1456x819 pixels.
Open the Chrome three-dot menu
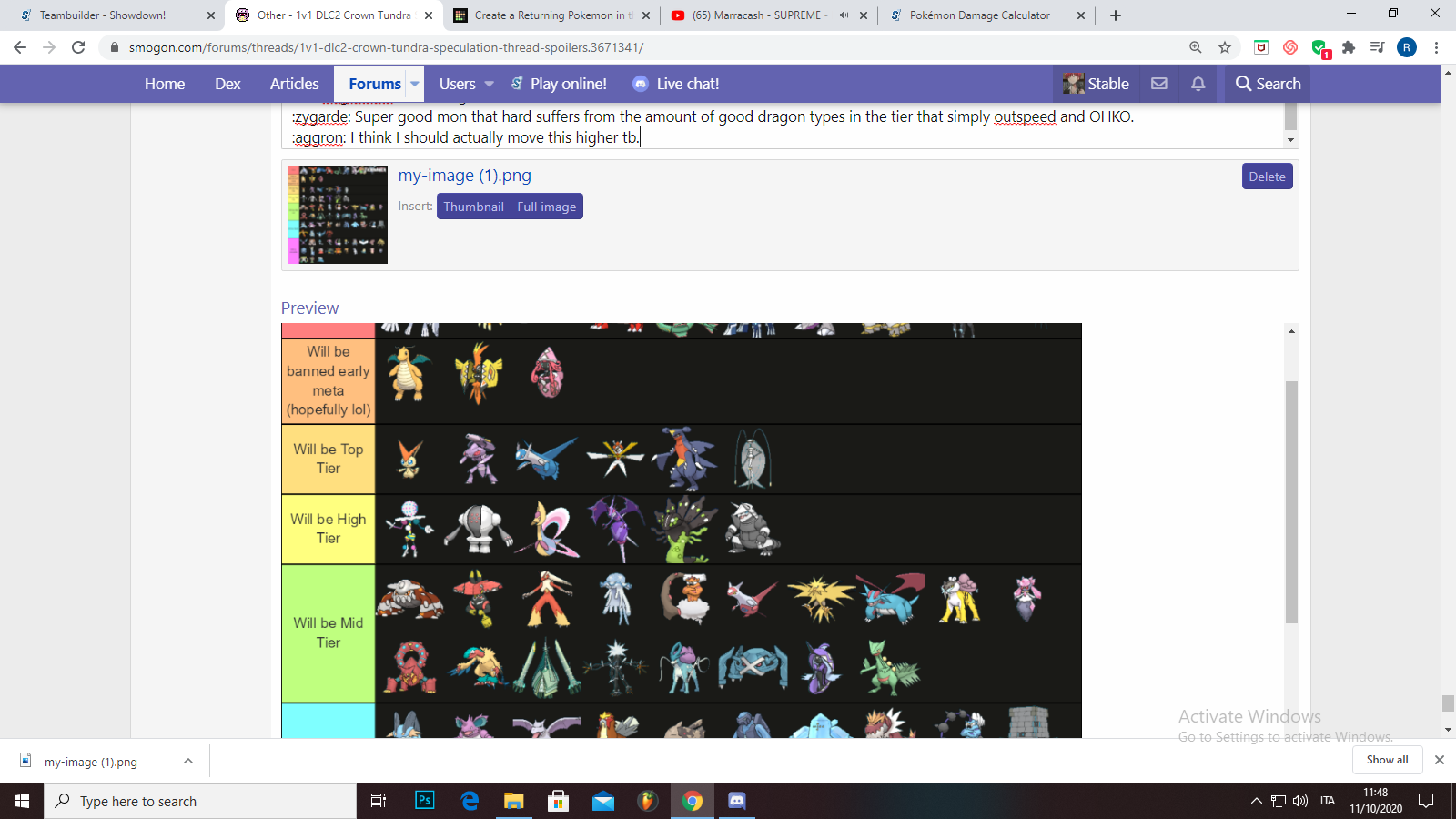(1436, 47)
